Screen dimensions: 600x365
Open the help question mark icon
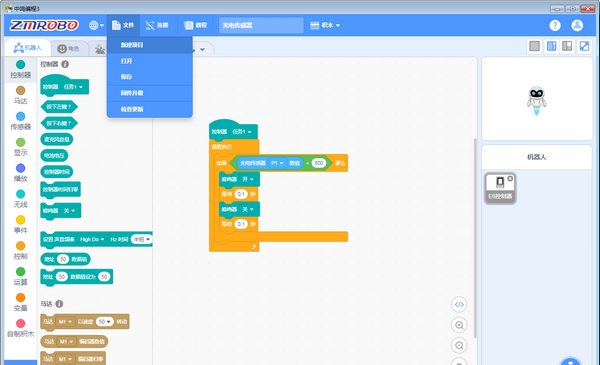point(554,25)
